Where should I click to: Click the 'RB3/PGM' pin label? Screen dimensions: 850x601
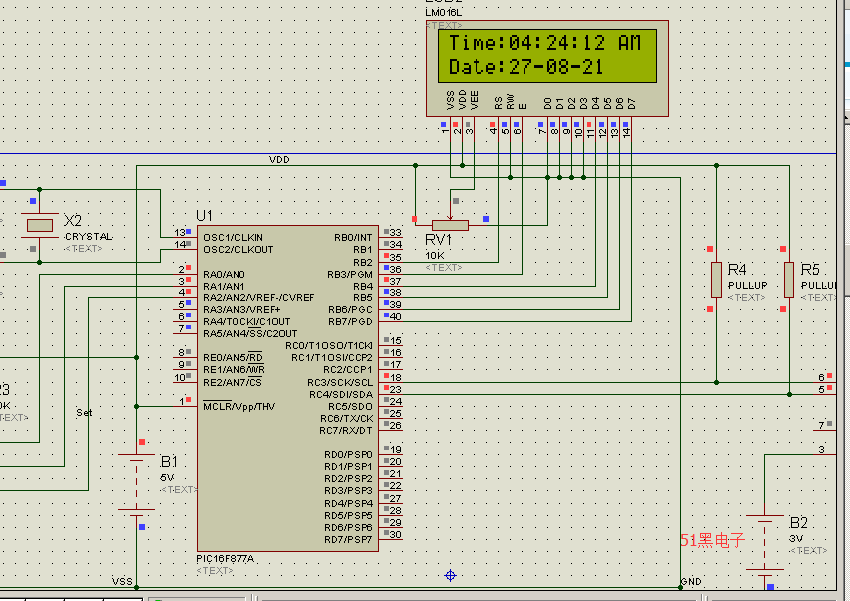click(350, 274)
